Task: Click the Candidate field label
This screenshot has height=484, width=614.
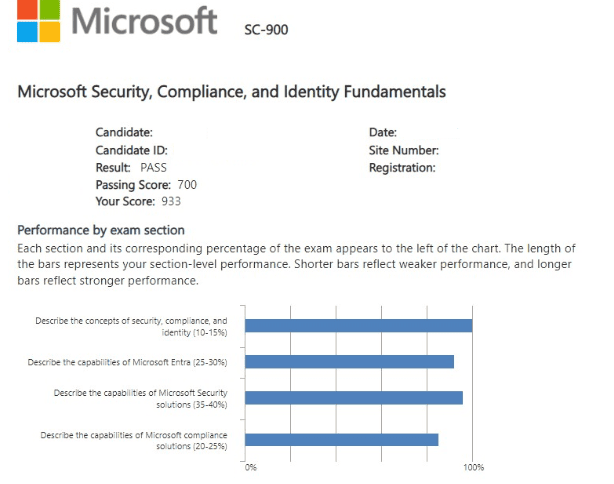Action: coord(124,132)
